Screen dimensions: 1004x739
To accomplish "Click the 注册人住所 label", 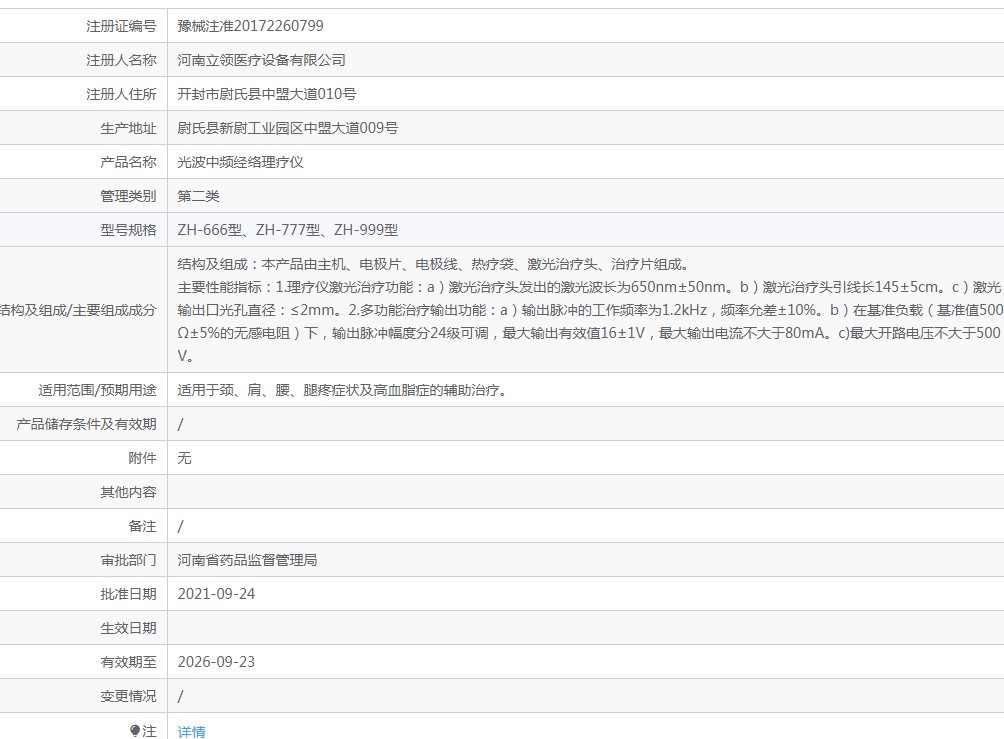I will 121,93.
